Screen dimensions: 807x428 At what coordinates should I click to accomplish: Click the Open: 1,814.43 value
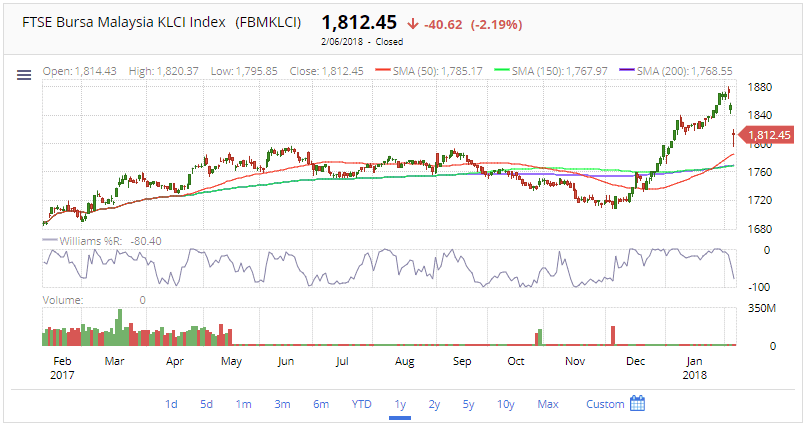[x=80, y=71]
